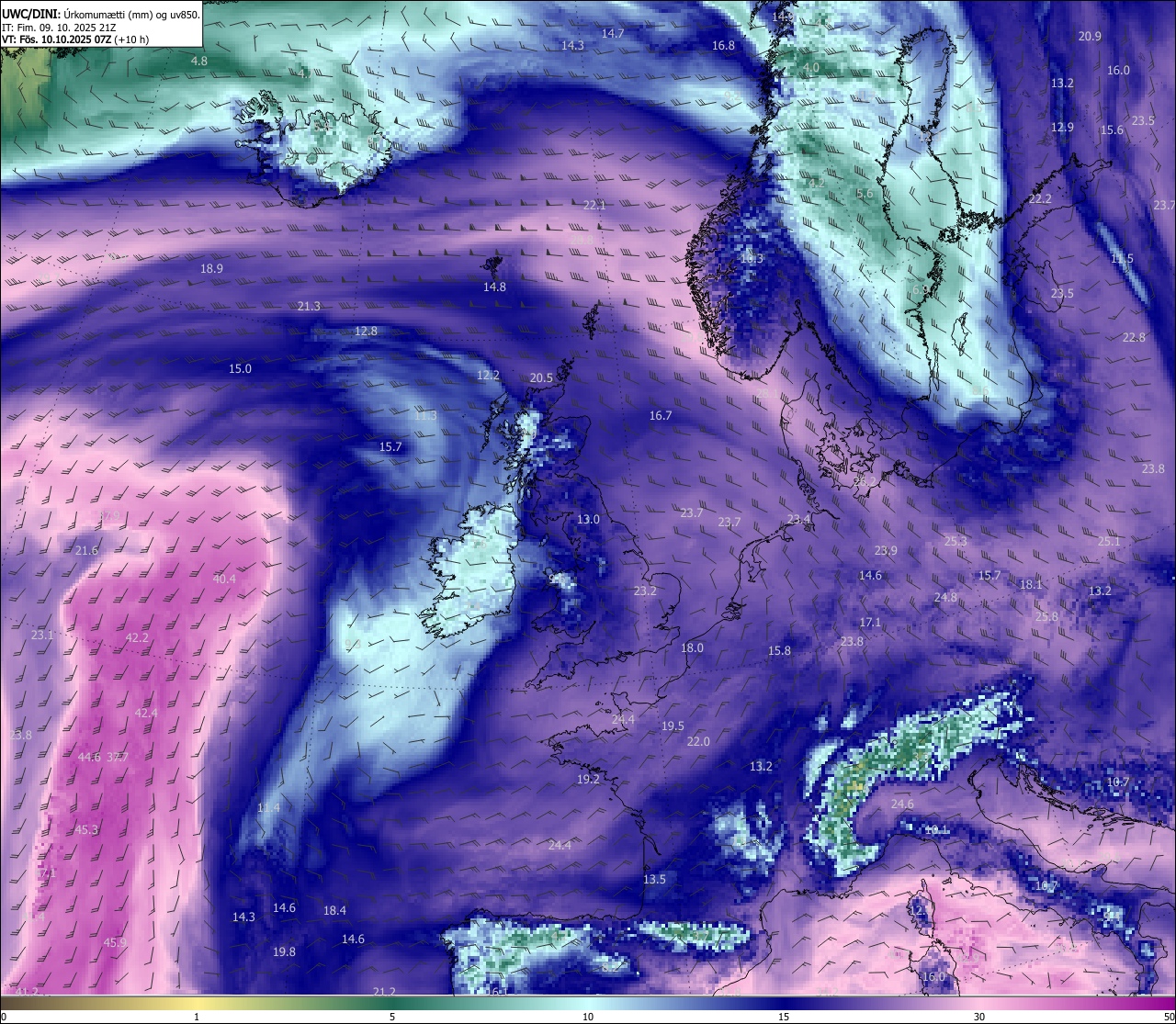Click the 16.7 value in the North Sea
The image size is (1176, 1024).
661,415
